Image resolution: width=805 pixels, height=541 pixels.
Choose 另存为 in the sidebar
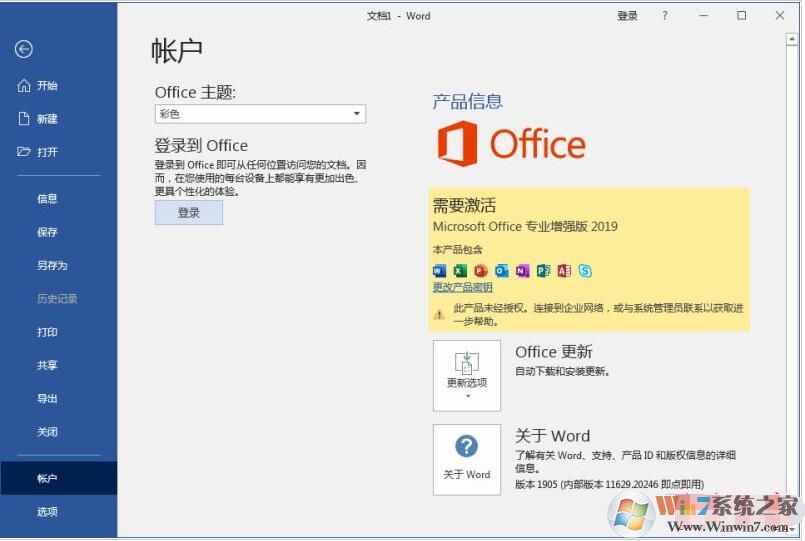coord(52,266)
